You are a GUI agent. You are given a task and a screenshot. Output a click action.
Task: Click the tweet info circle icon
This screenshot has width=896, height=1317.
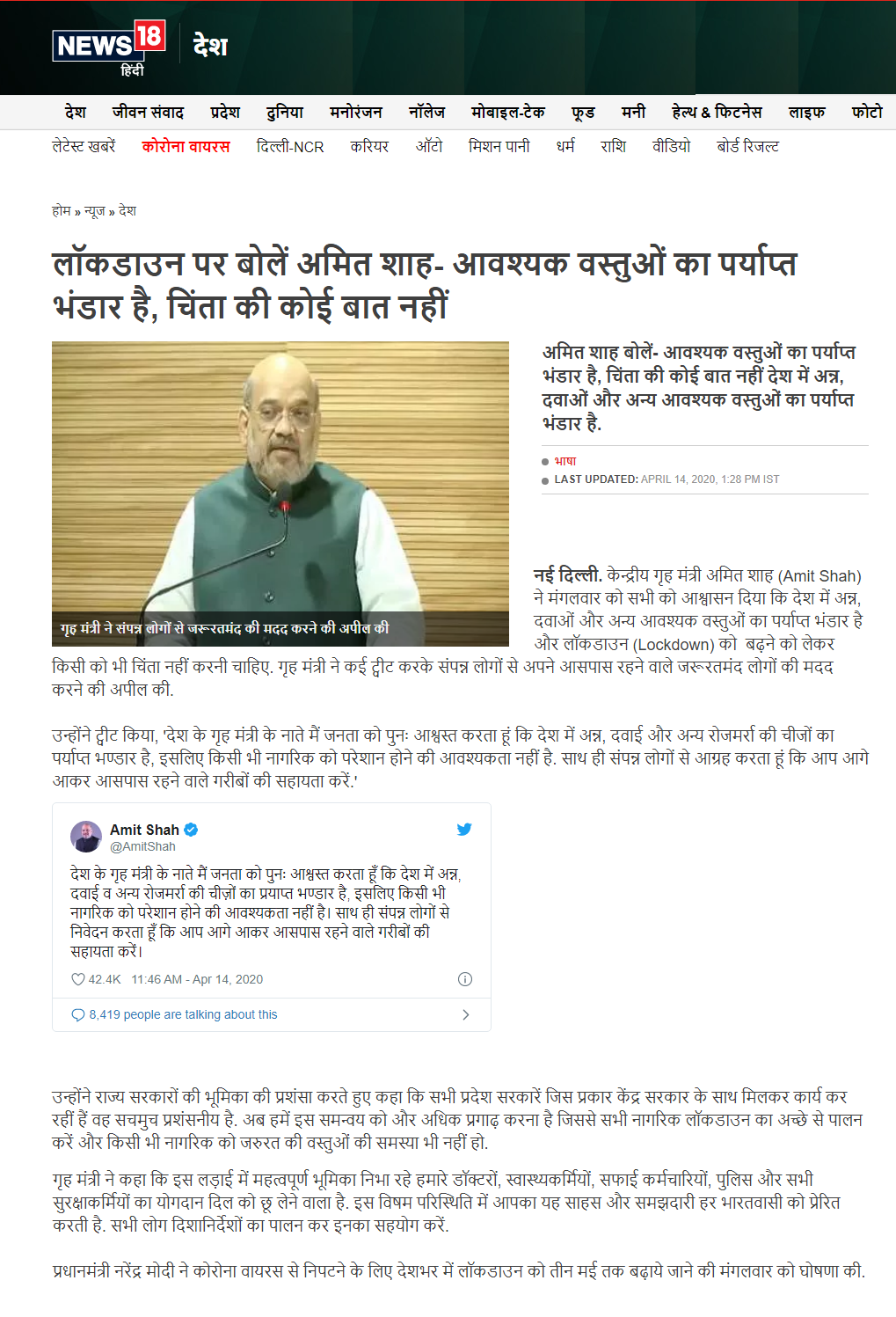coord(465,979)
